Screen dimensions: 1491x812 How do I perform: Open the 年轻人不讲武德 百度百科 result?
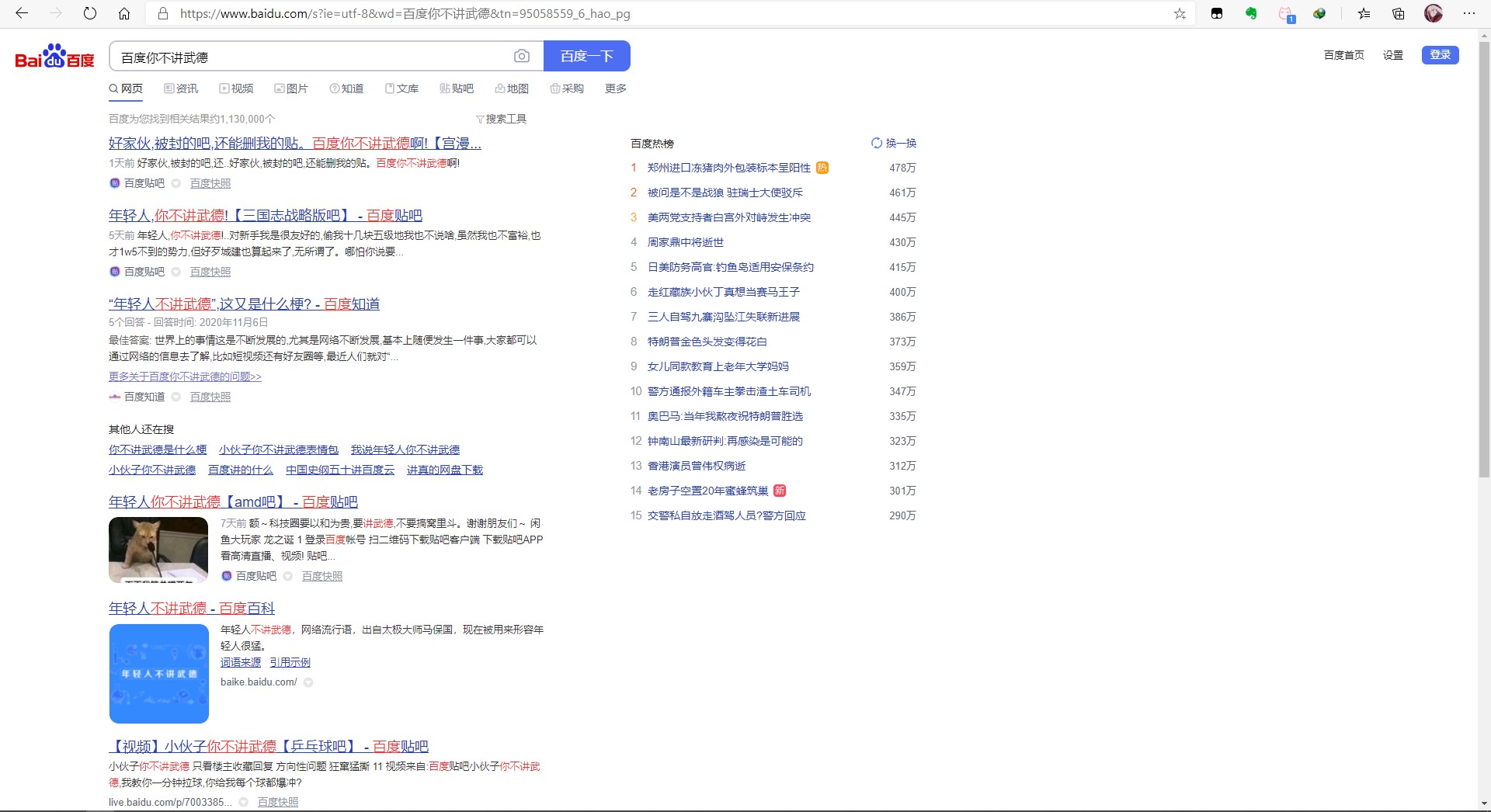pos(192,608)
